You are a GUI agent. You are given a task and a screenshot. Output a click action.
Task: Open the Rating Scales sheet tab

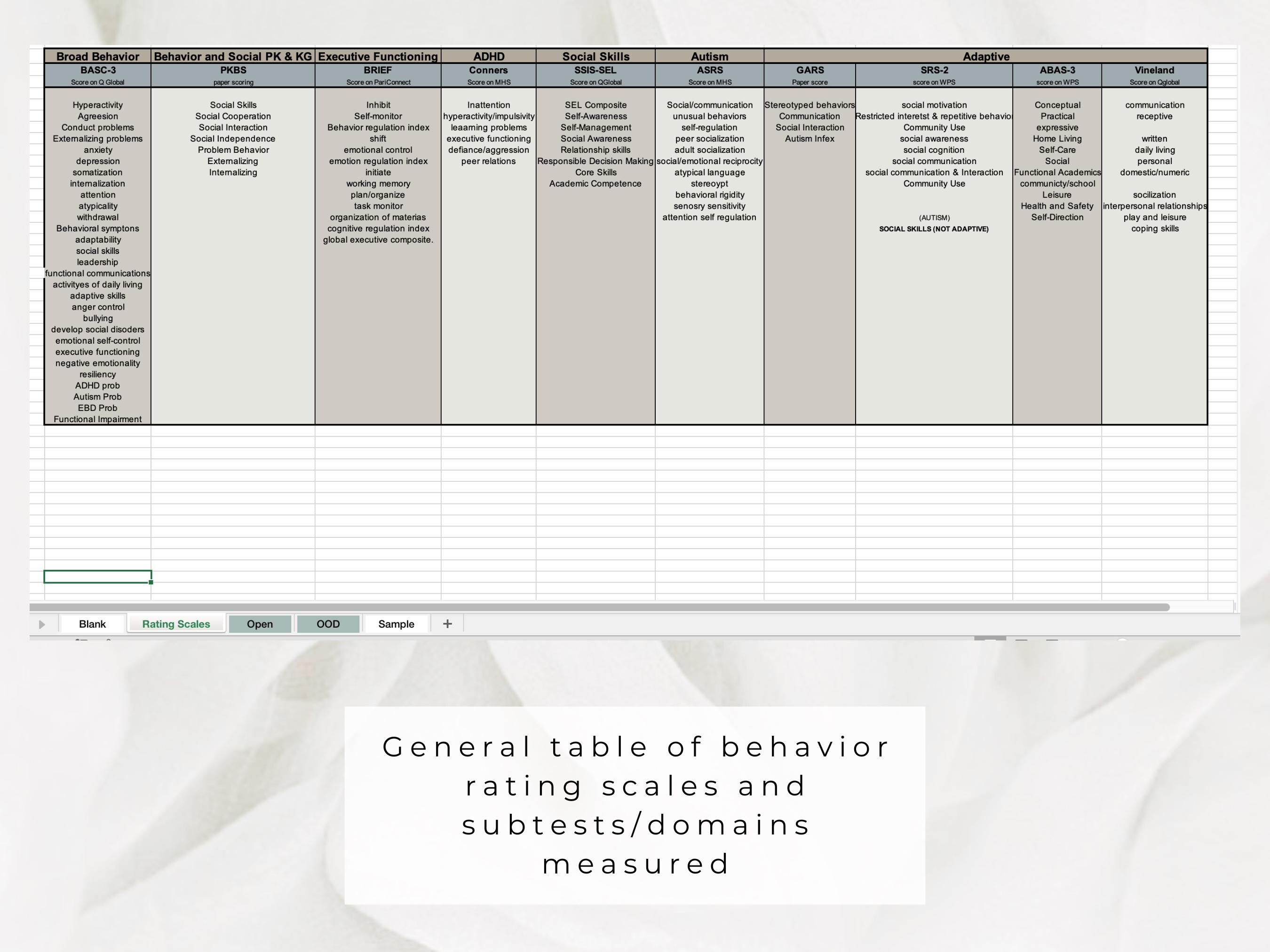(x=176, y=624)
